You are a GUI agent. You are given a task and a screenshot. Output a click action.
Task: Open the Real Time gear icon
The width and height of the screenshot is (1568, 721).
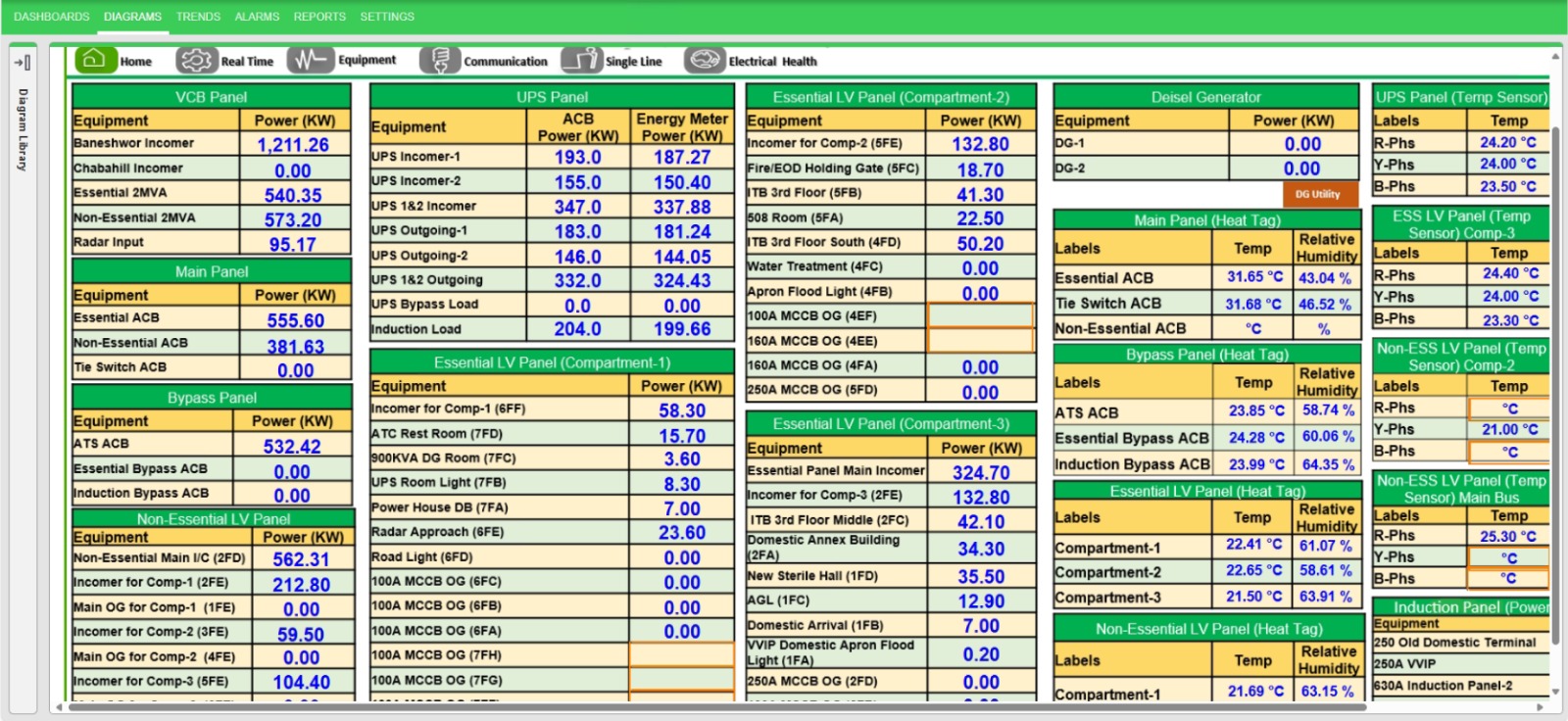coord(195,61)
